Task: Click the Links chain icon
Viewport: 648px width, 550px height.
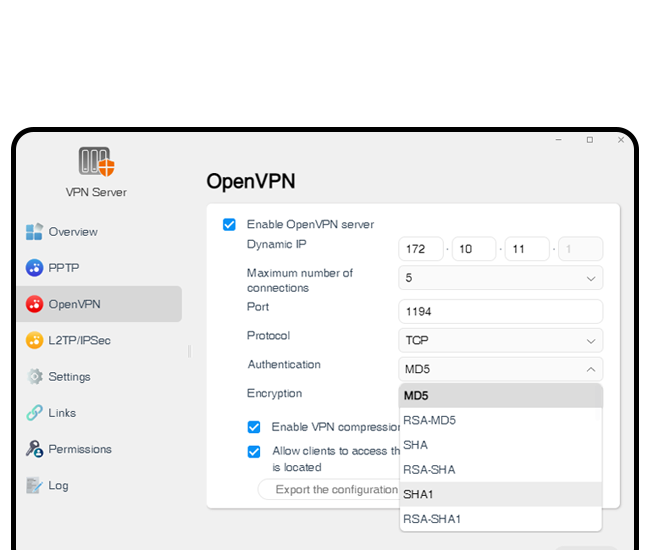Action: [x=35, y=413]
